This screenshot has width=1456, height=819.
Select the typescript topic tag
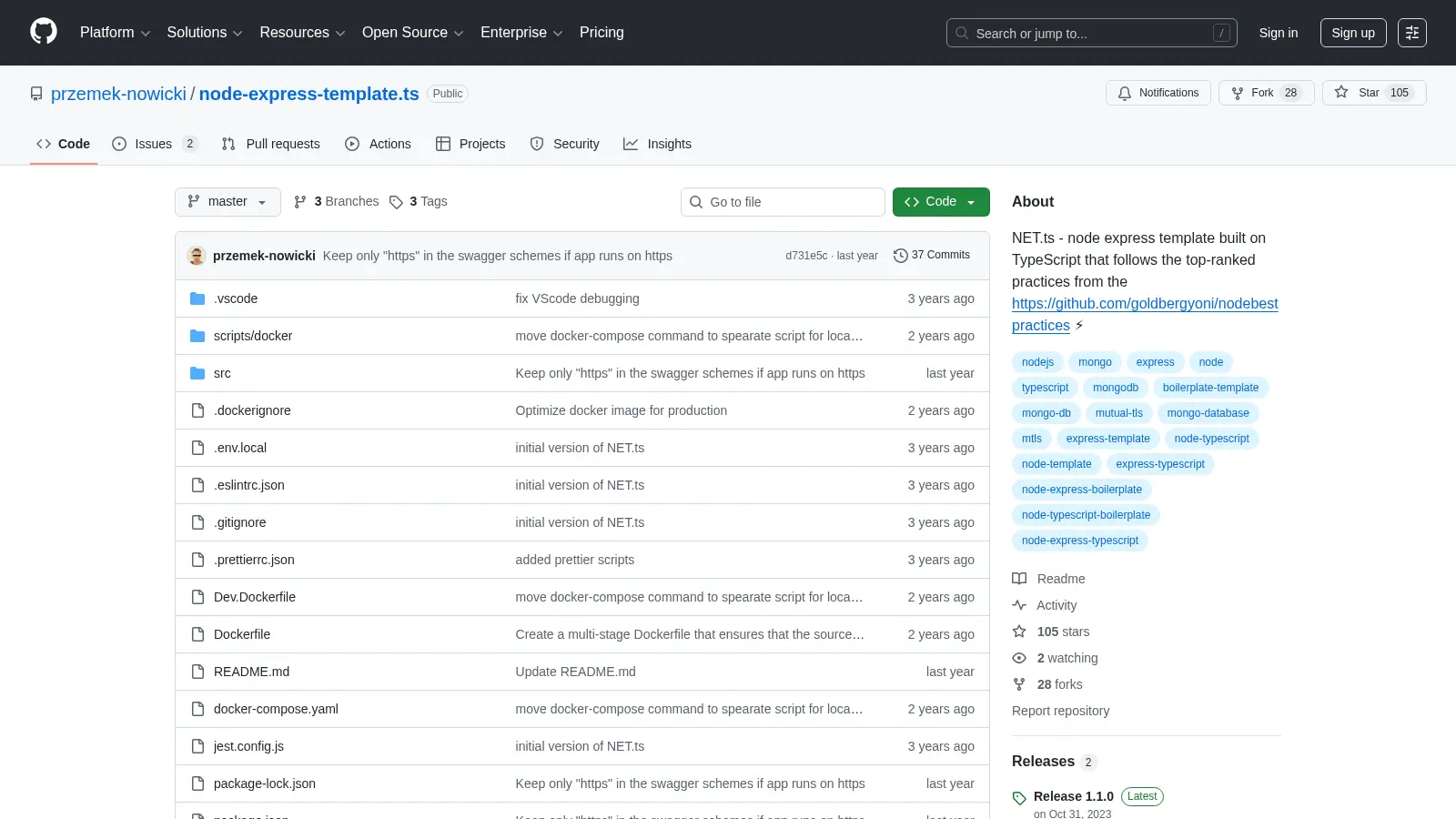[x=1045, y=388]
